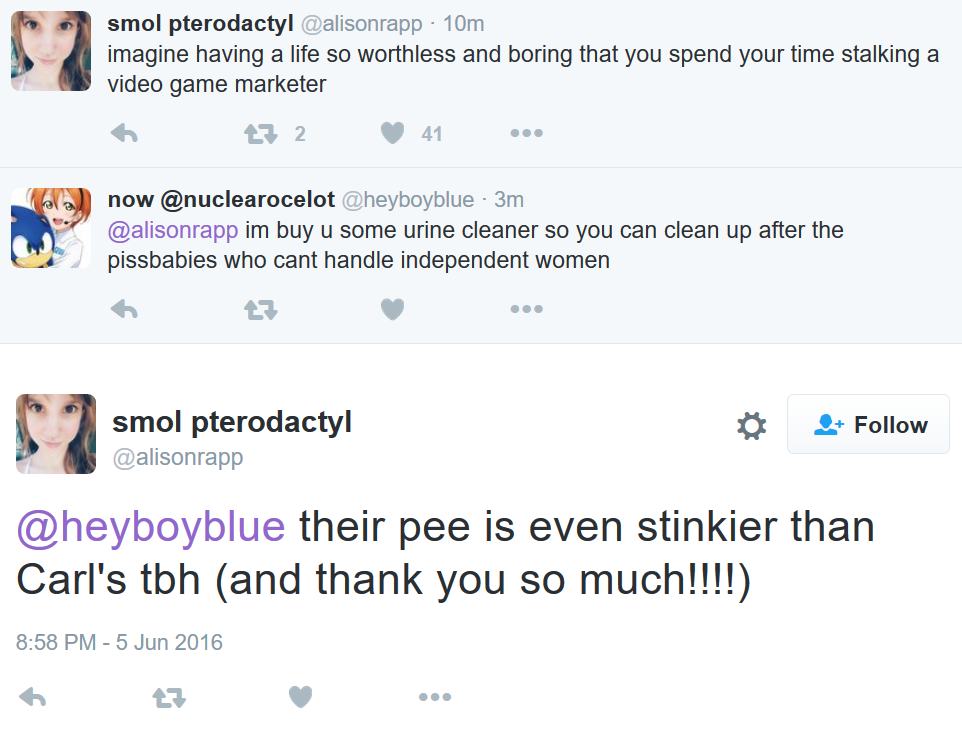Like heyboyblue's urine cleaner tweet
The height and width of the screenshot is (730, 962).
coord(393,310)
